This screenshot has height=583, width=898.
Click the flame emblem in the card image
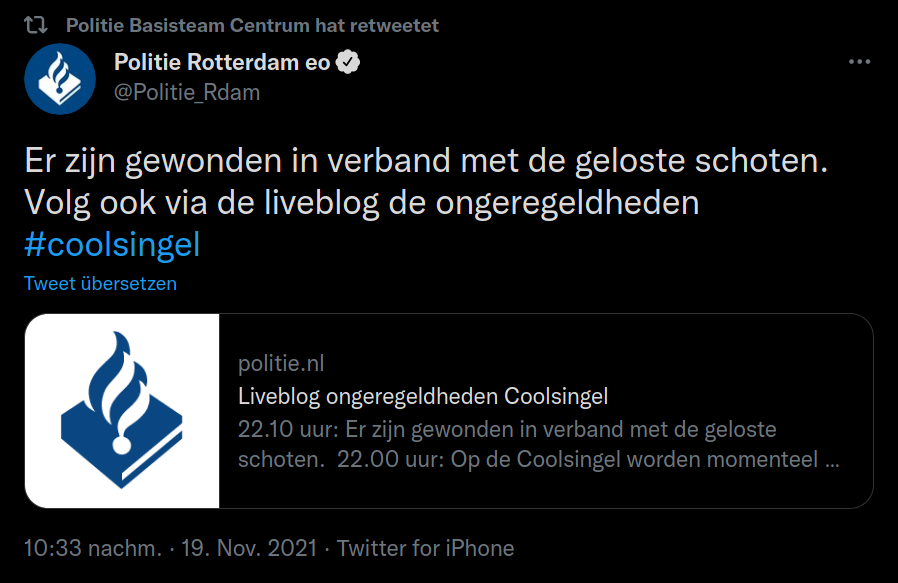click(117, 392)
